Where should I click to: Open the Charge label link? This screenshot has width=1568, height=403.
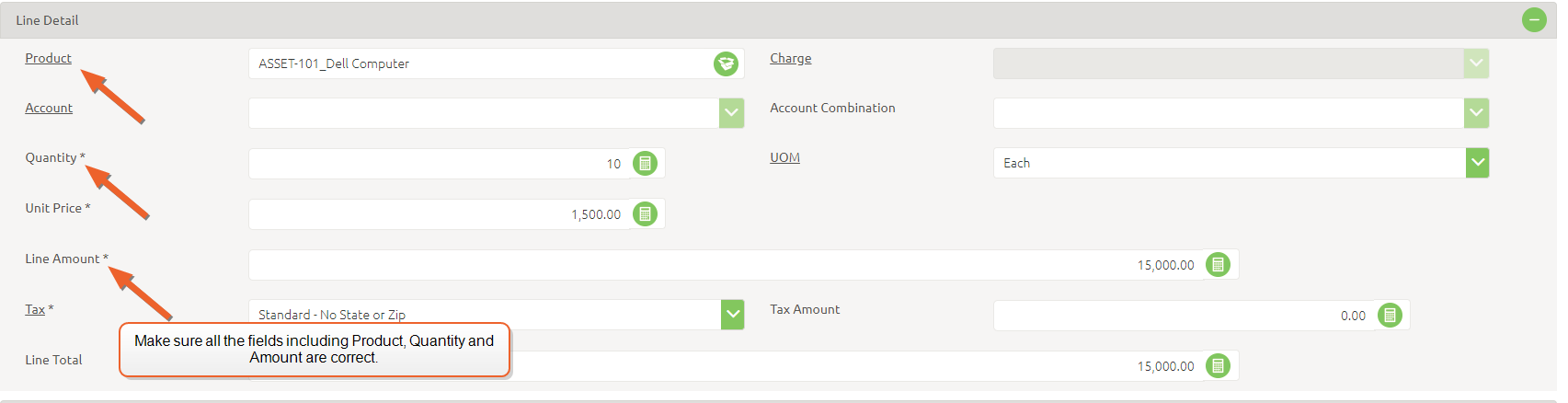tap(791, 58)
